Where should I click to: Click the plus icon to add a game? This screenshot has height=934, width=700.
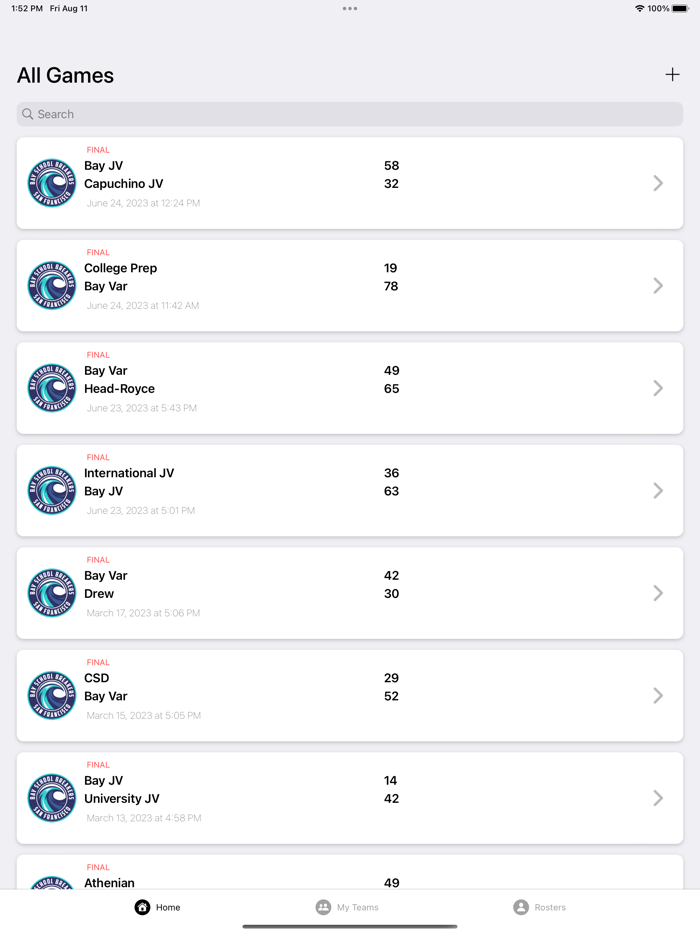coord(672,74)
